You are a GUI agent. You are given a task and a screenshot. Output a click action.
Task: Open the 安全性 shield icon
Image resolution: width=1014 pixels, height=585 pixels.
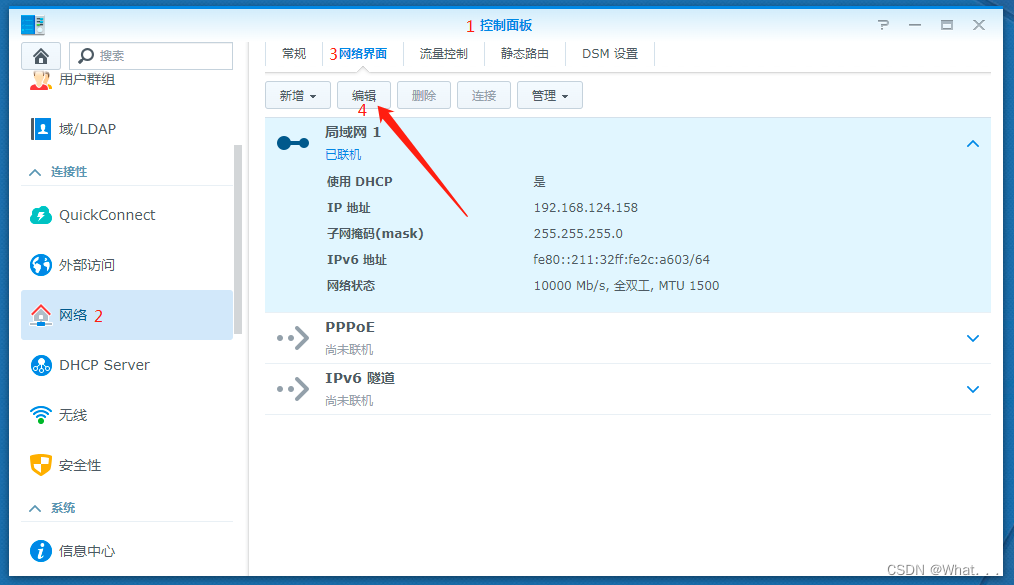point(41,465)
